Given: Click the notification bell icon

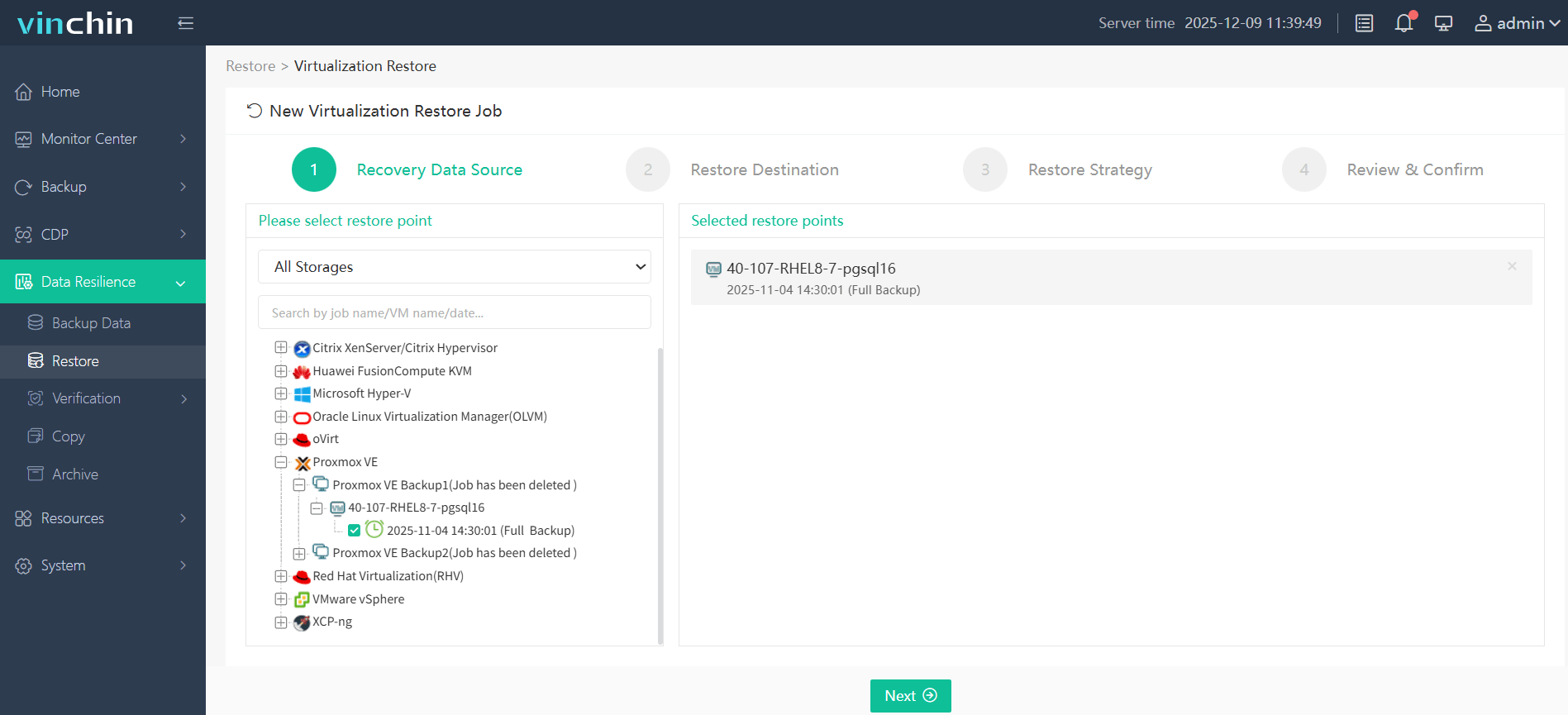Looking at the screenshot, I should pos(1404,23).
